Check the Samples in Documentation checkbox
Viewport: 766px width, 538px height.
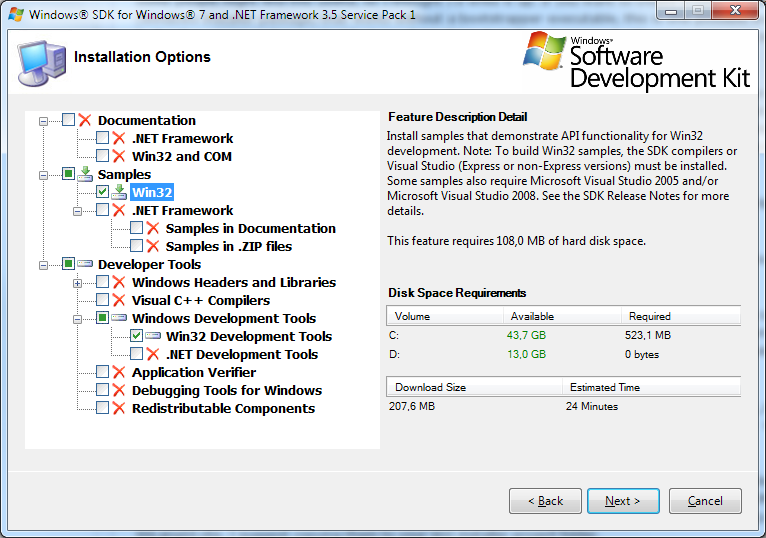(x=137, y=228)
